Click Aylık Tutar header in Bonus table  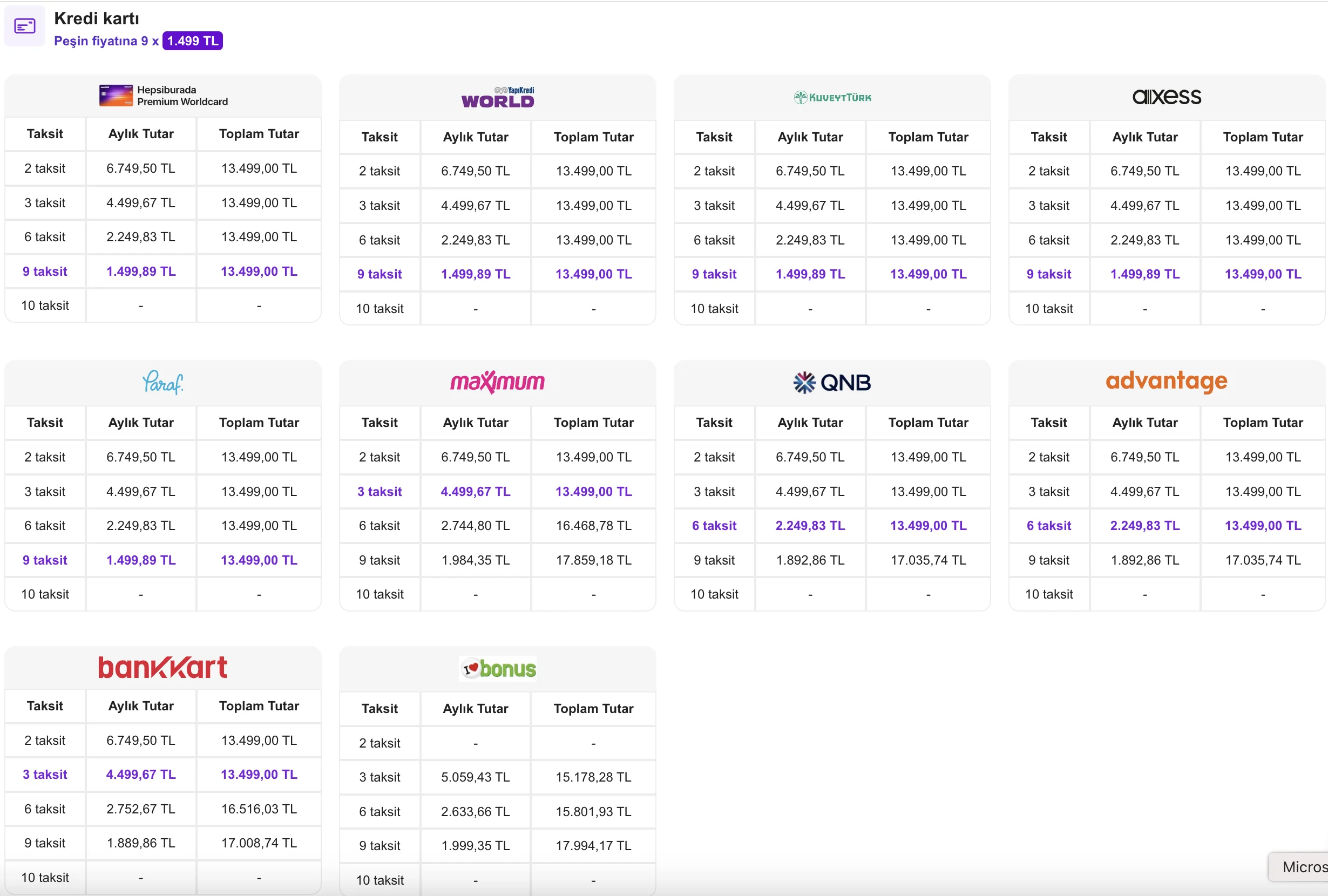(x=476, y=709)
